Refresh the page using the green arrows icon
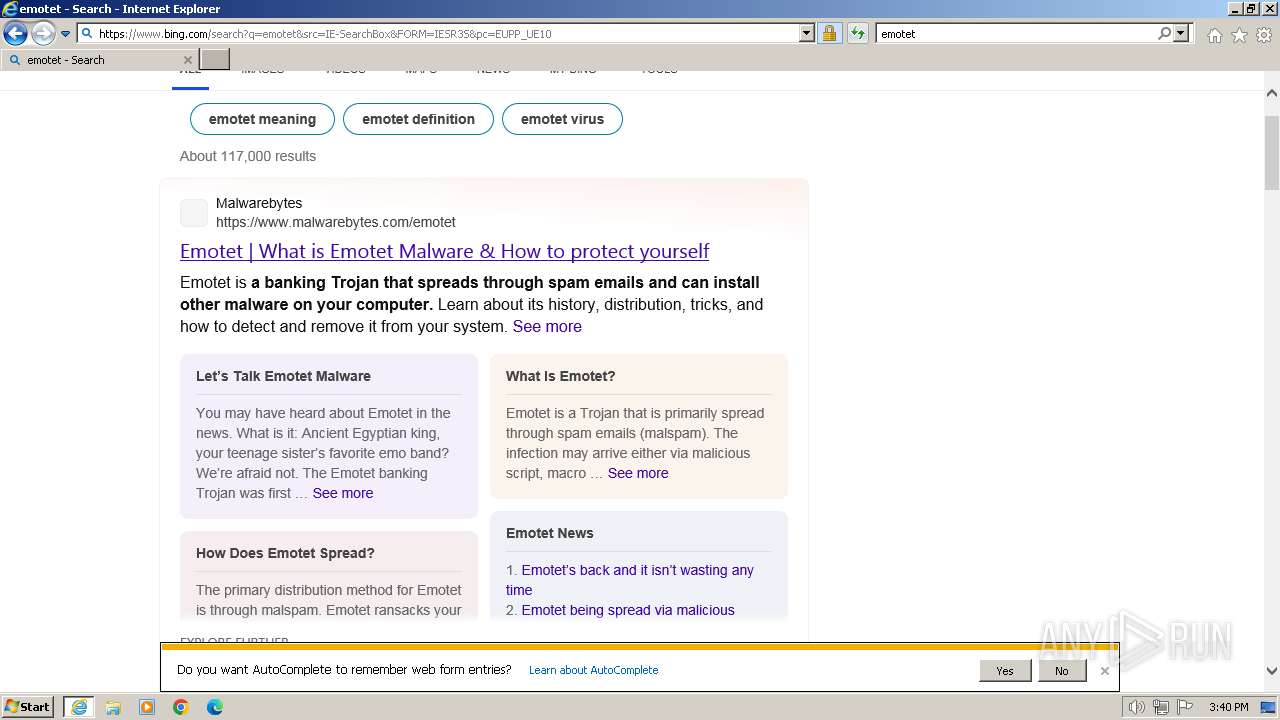The height and width of the screenshot is (720, 1280). tap(857, 34)
